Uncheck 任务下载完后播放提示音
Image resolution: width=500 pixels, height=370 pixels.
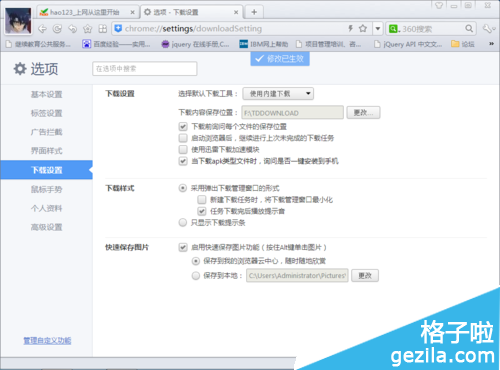pos(202,211)
